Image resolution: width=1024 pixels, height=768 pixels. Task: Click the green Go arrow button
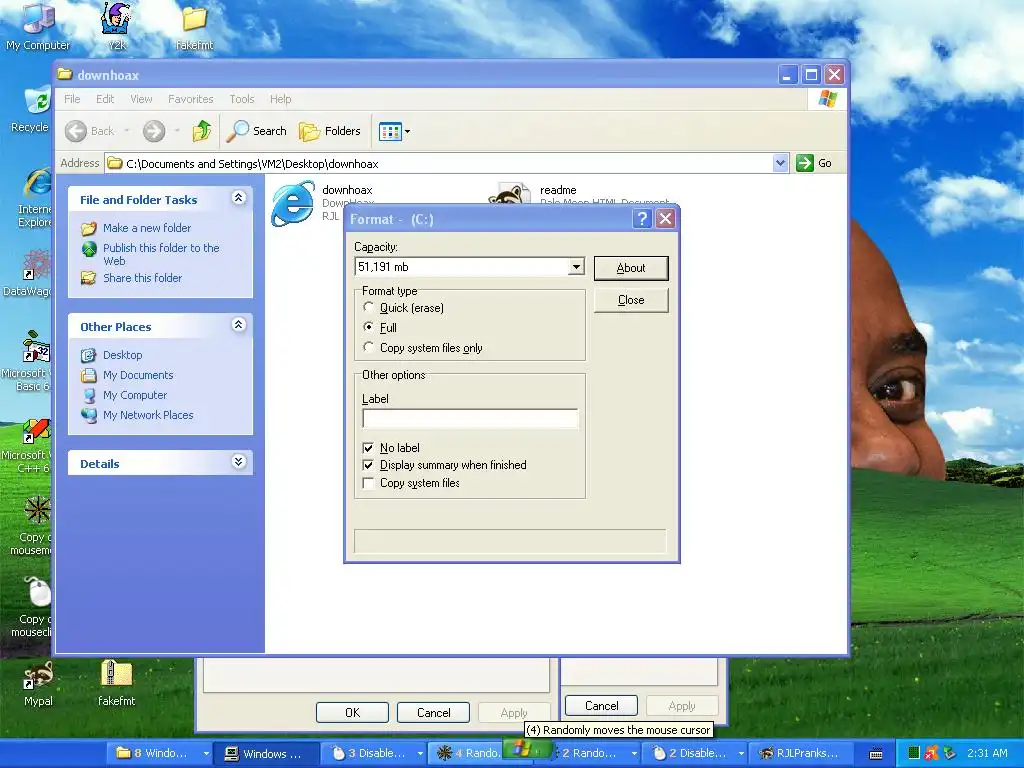805,163
